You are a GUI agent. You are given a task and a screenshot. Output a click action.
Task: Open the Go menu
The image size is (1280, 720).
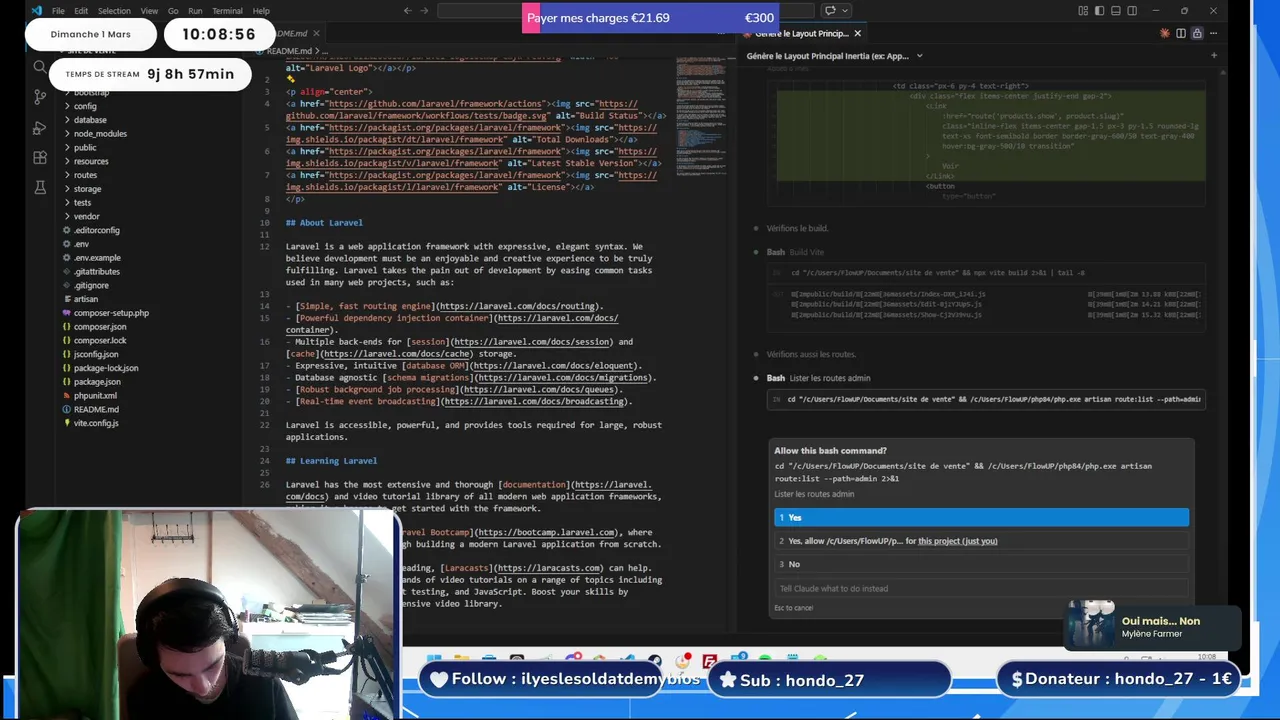[174, 10]
